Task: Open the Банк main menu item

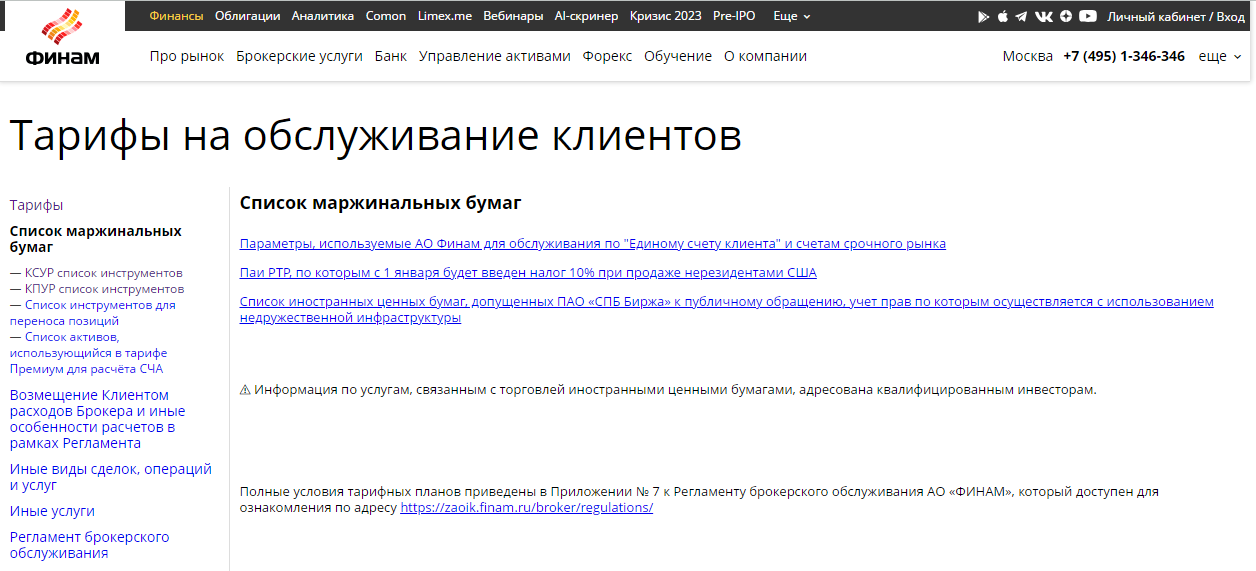Action: coord(391,56)
